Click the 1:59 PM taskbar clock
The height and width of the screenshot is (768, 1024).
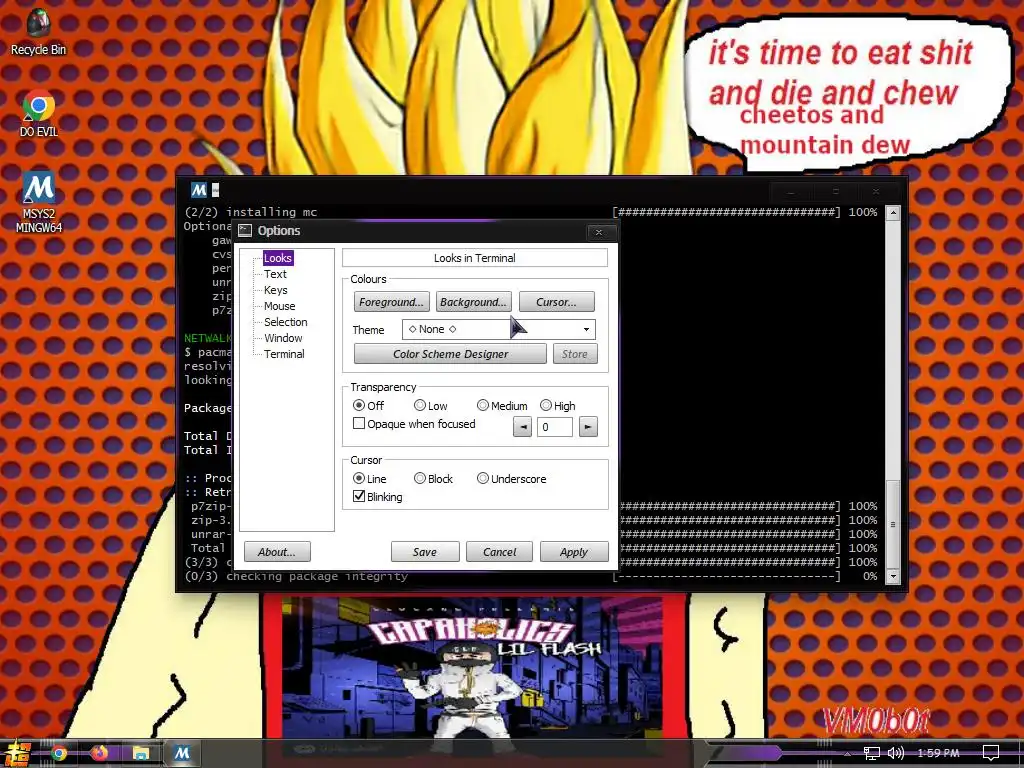point(938,754)
